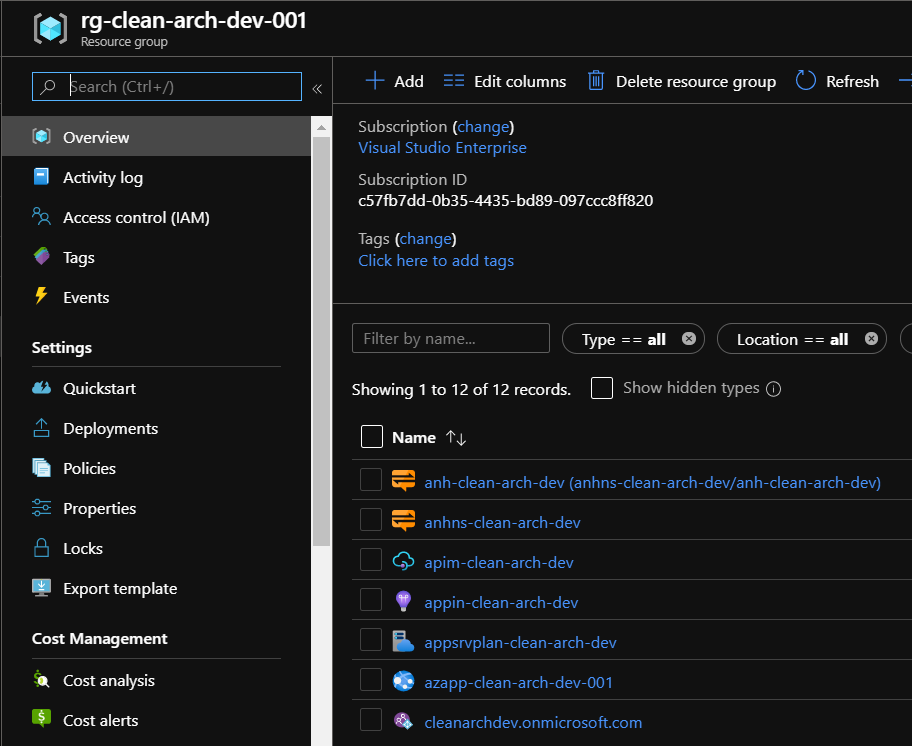Click the sidebar scrollbar up arrow

tap(321, 127)
